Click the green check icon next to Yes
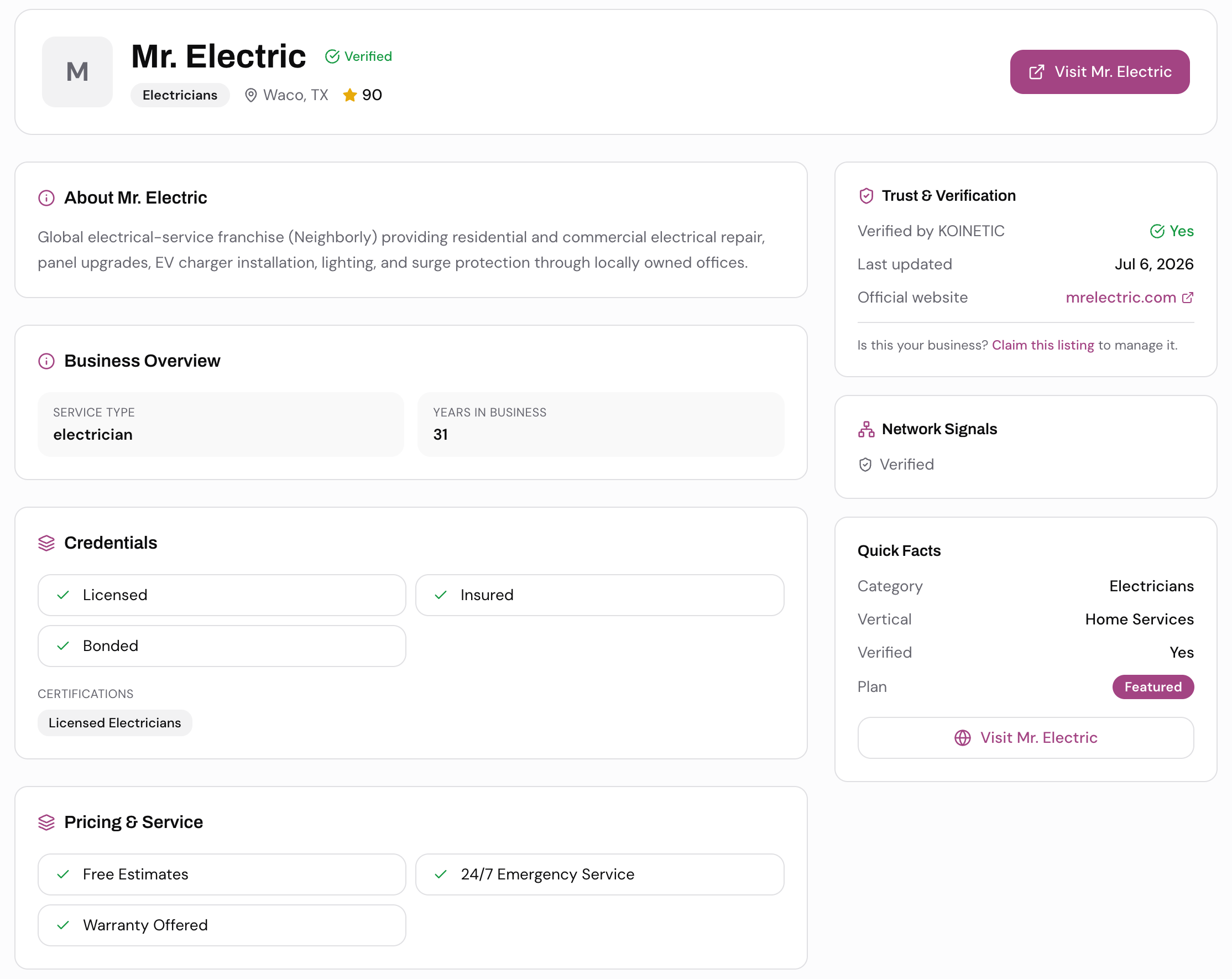 point(1157,231)
